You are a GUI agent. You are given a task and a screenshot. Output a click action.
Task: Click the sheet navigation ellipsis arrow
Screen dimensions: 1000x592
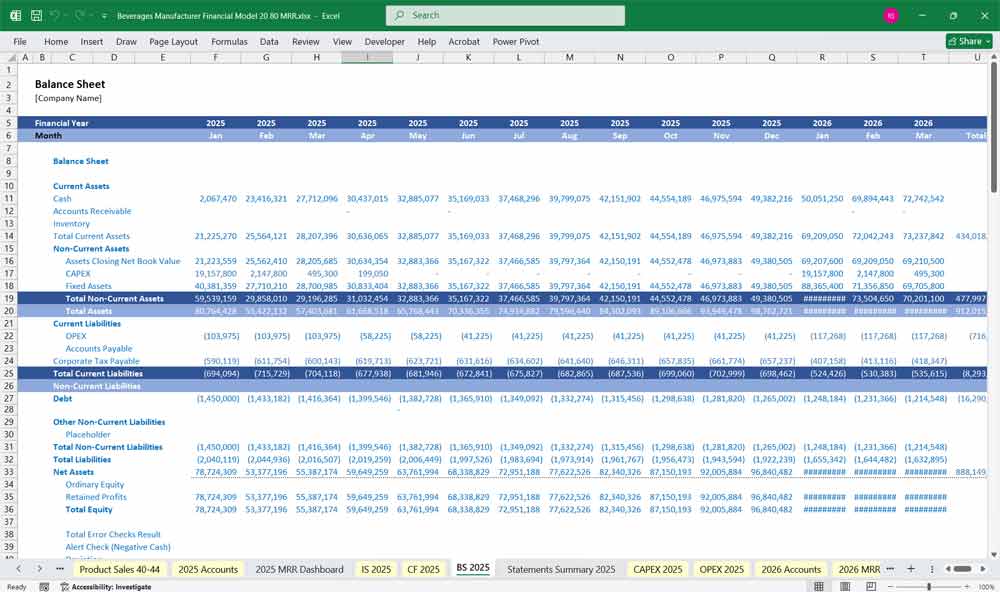click(58, 568)
